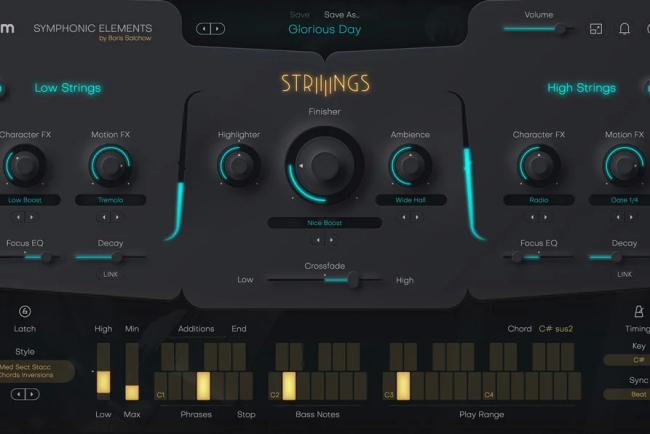Click the STRINGS instrument logo
The height and width of the screenshot is (434, 650).
325,84
